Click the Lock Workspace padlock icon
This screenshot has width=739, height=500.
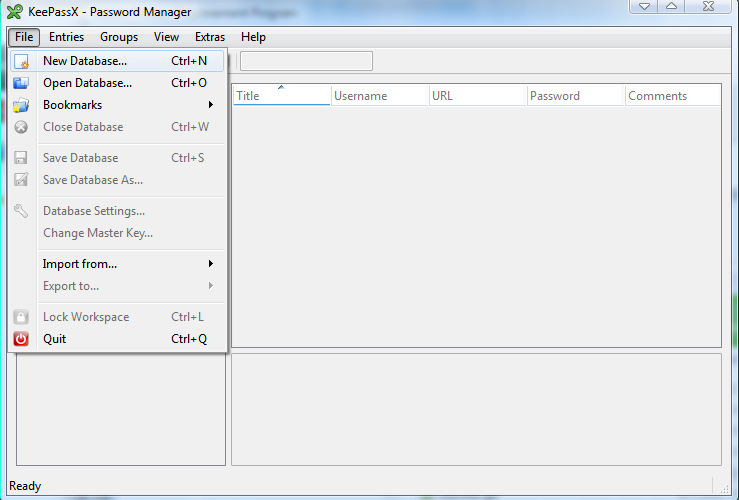point(21,317)
